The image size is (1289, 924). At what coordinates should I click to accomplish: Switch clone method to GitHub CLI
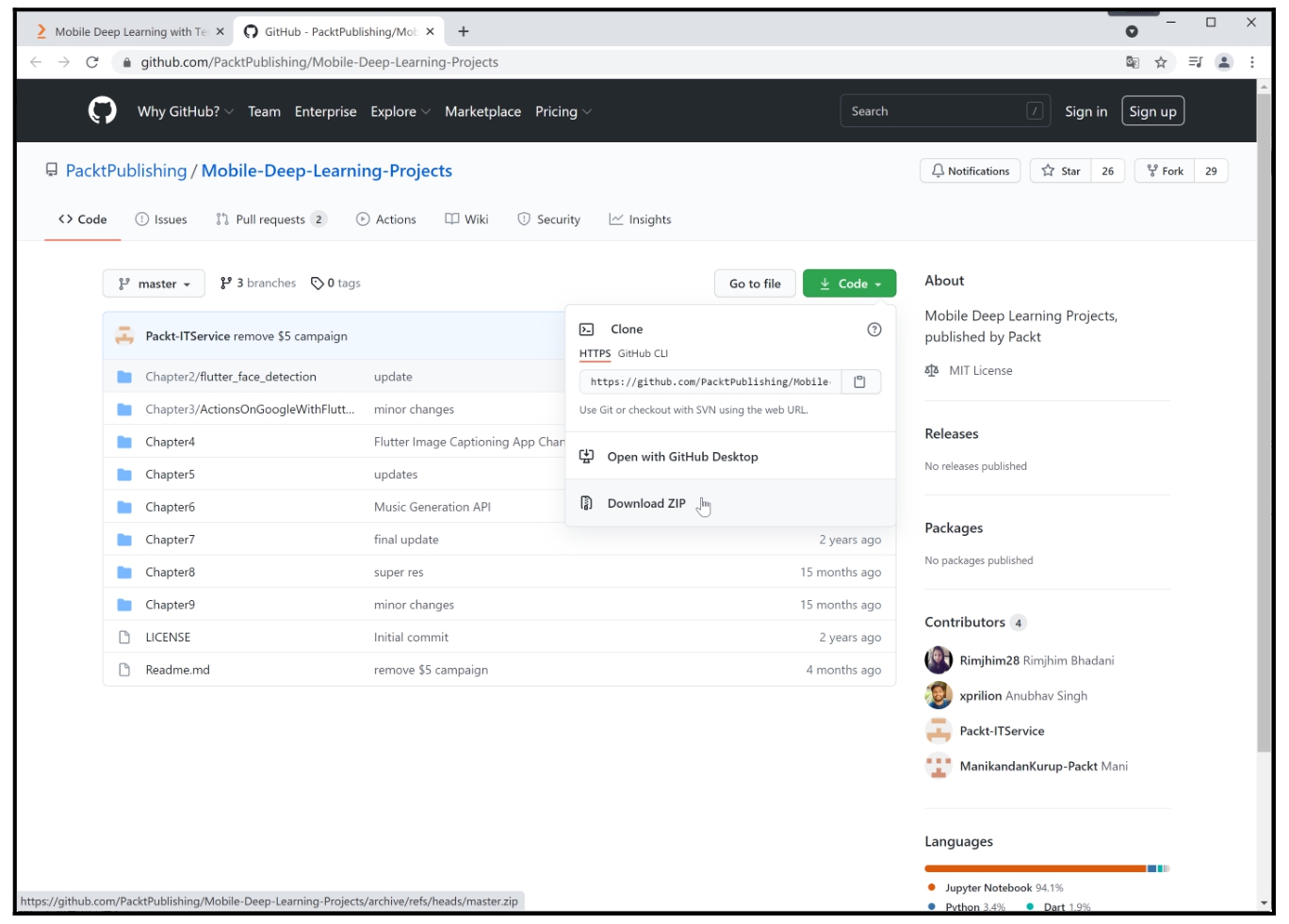tap(643, 354)
